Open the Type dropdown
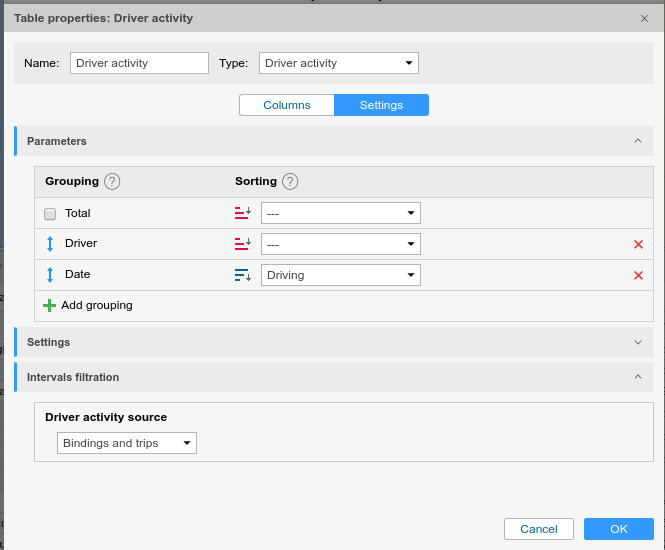The width and height of the screenshot is (665, 550). click(x=338, y=63)
